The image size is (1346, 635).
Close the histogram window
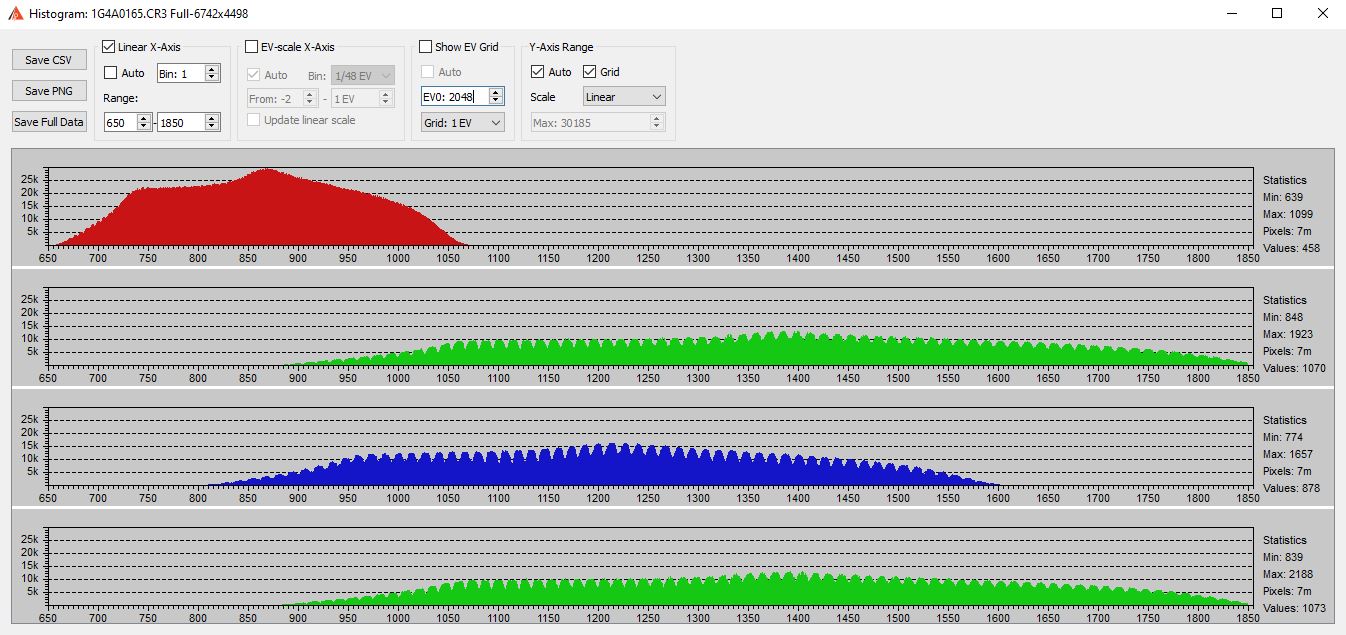pos(1323,14)
